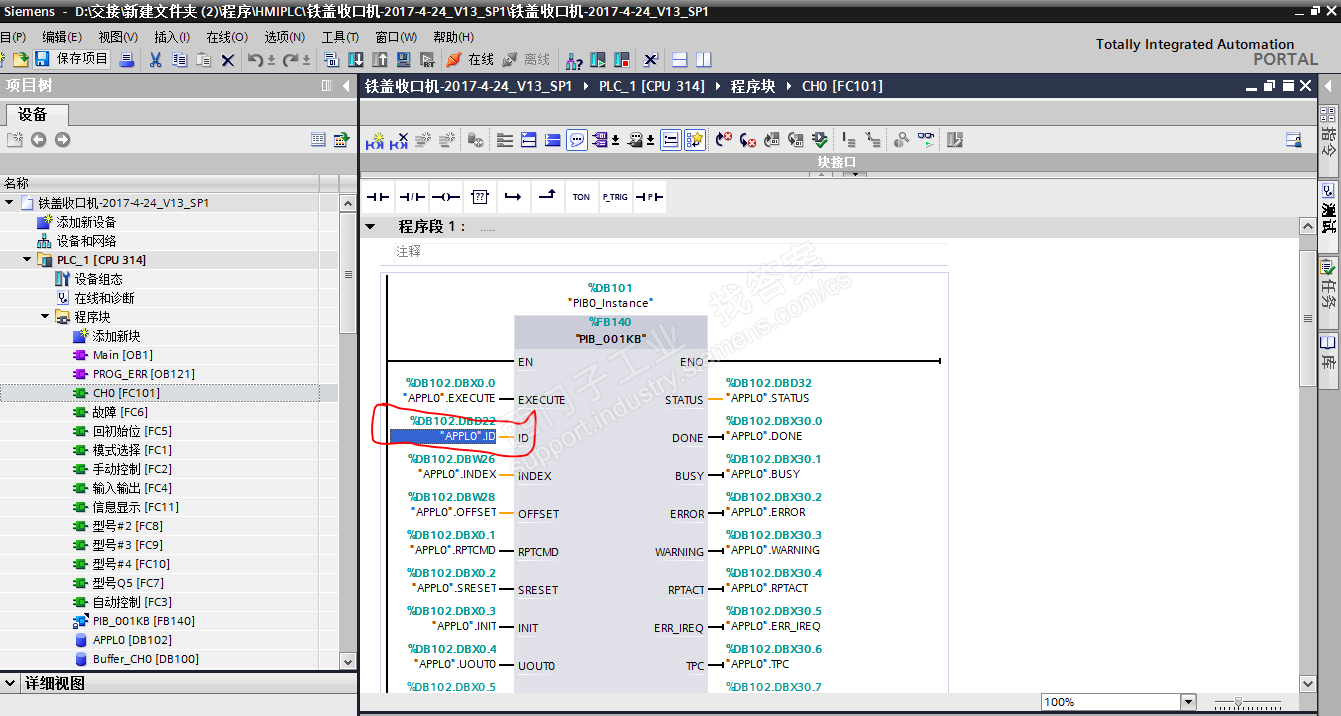Compile the project with compile icon
This screenshot has height=716, width=1341.
(x=332, y=60)
